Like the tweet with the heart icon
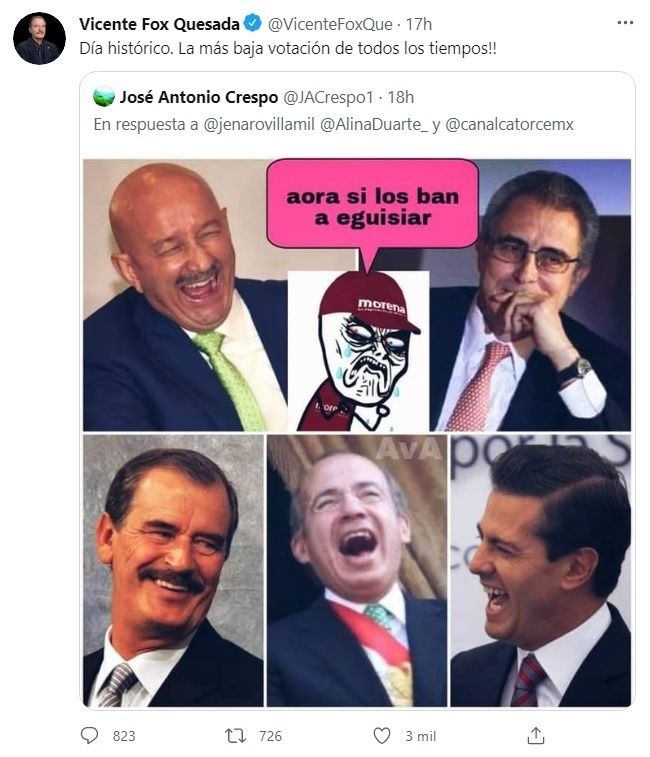 tap(381, 736)
